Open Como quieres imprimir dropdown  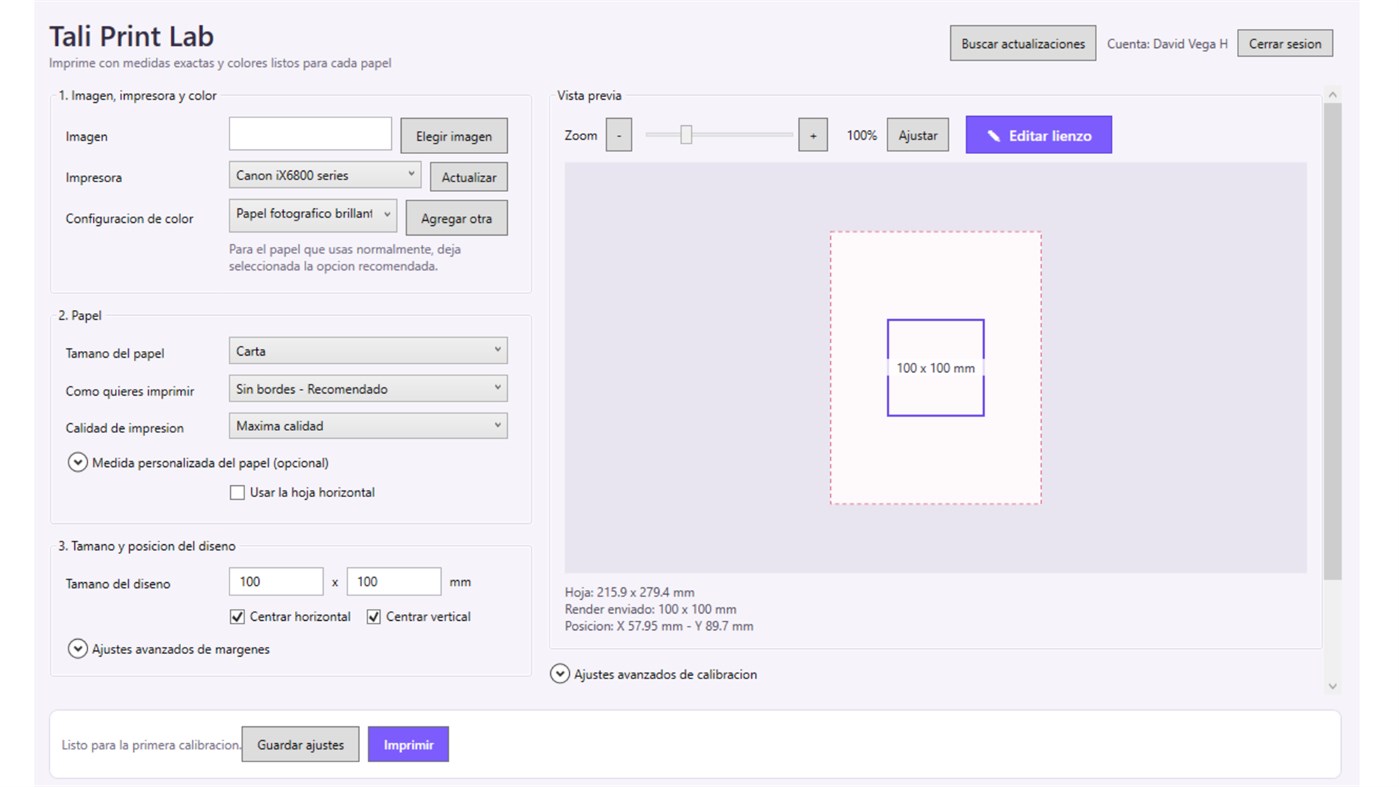[x=368, y=389]
